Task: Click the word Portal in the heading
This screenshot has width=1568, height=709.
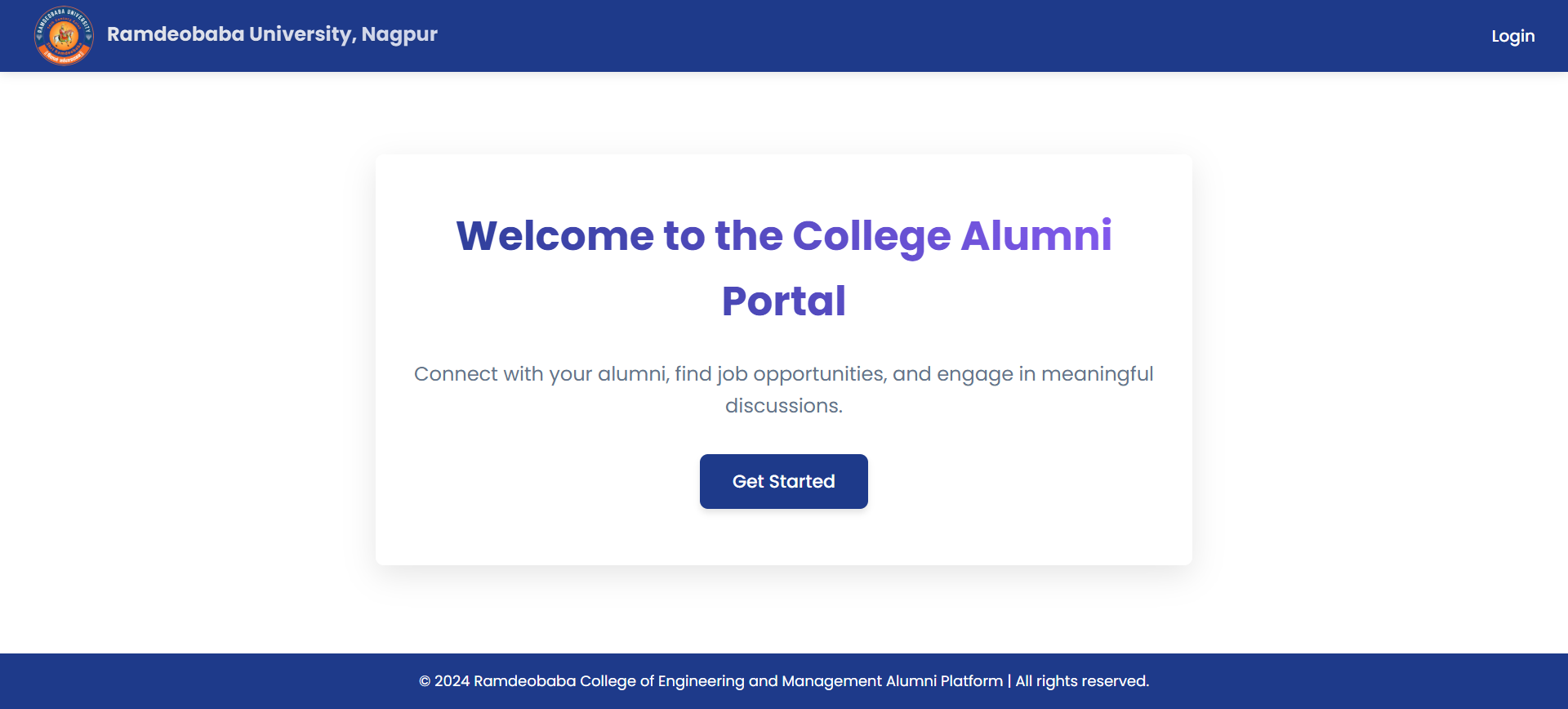Action: point(782,301)
